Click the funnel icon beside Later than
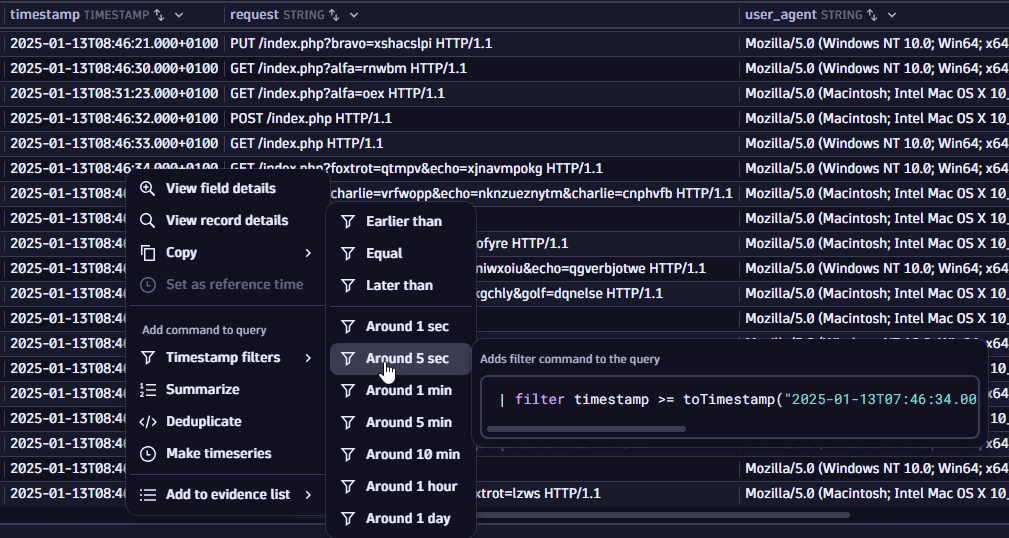Image resolution: width=1009 pixels, height=538 pixels. pos(347,286)
